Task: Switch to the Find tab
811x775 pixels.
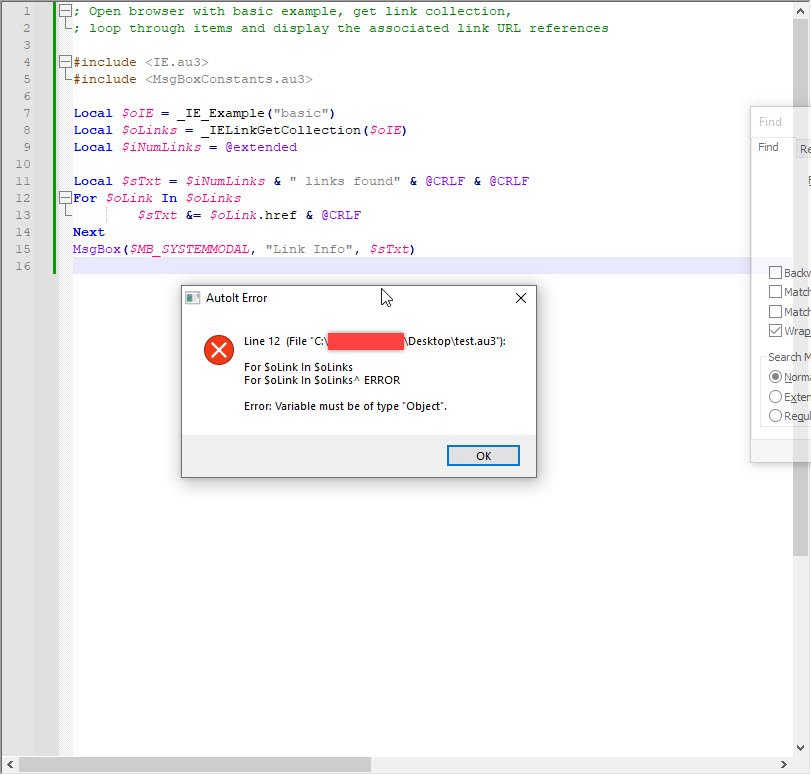Action: (768, 147)
